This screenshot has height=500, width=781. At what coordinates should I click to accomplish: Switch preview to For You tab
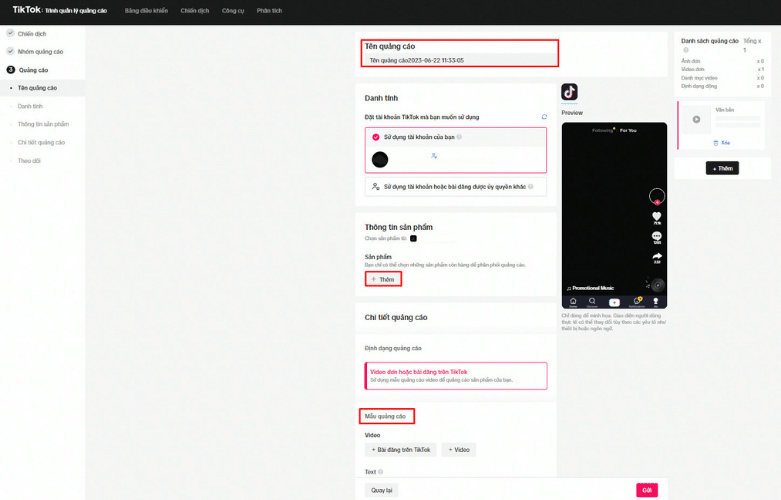tap(628, 130)
